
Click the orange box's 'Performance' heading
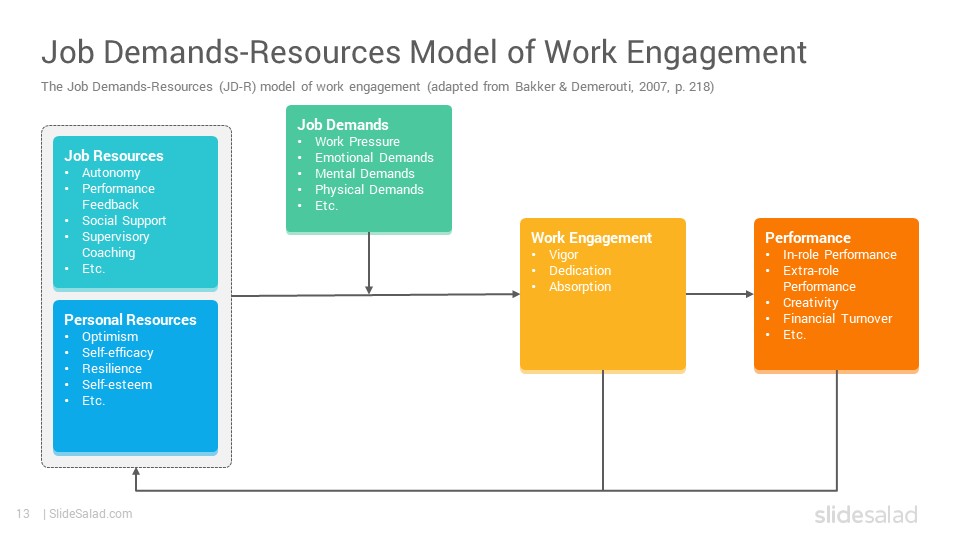coord(808,238)
